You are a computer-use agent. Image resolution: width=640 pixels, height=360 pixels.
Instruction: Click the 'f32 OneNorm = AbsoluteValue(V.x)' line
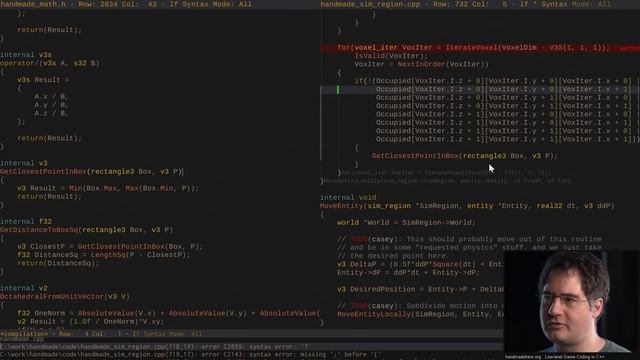tap(168, 313)
